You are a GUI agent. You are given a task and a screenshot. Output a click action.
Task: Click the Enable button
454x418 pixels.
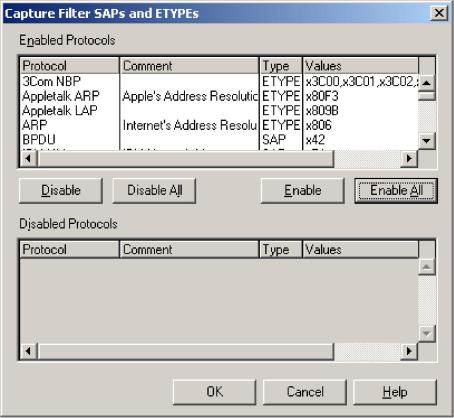coord(302,191)
